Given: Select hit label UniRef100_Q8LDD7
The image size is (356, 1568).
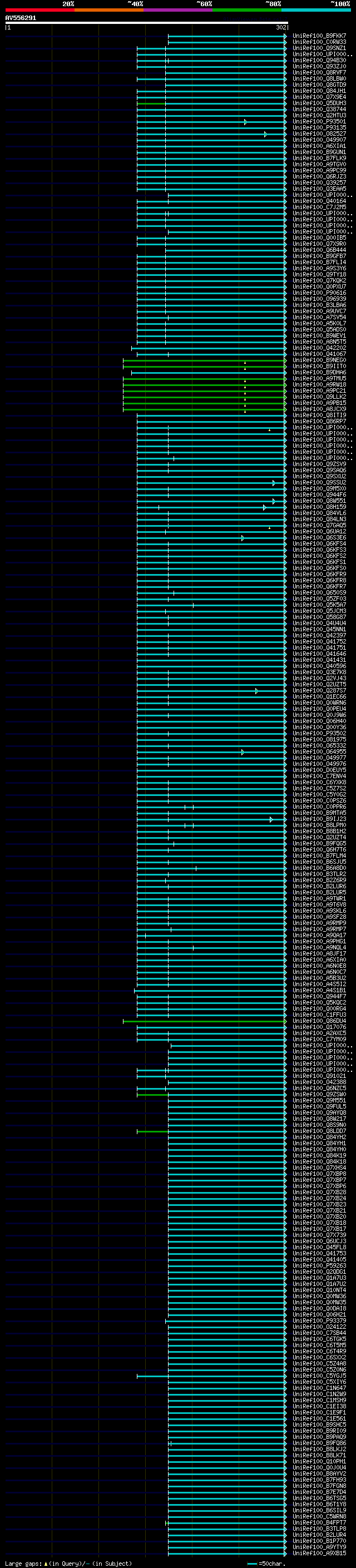Looking at the screenshot, I should click(x=319, y=1131).
